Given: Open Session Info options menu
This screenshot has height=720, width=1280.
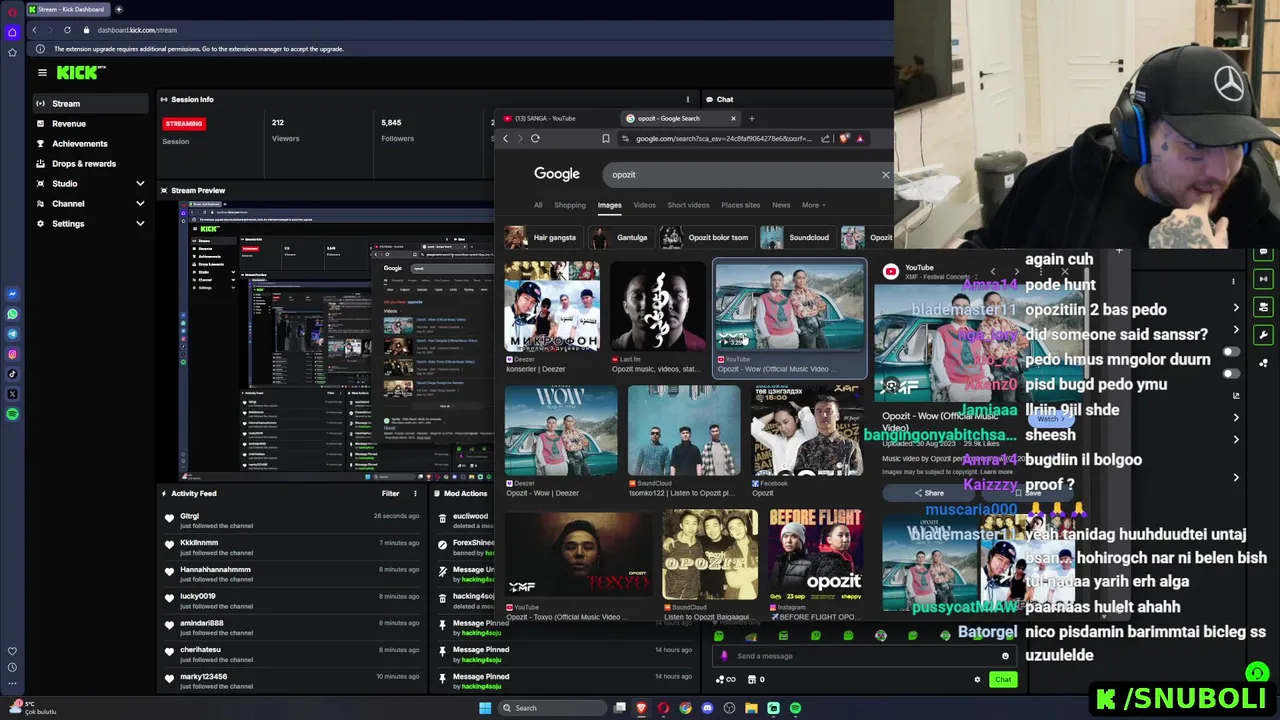Looking at the screenshot, I should pyautogui.click(x=687, y=100).
